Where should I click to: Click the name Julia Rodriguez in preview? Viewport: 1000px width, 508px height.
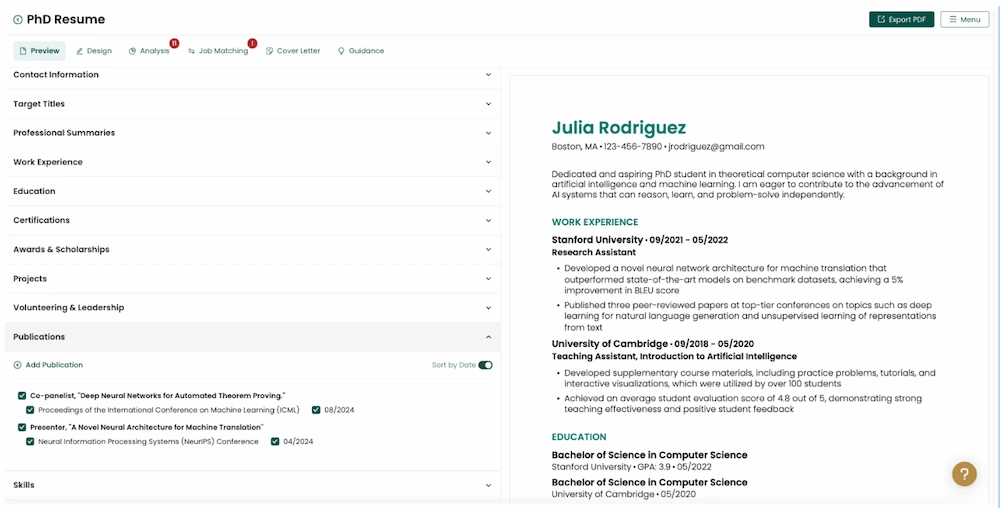[619, 127]
